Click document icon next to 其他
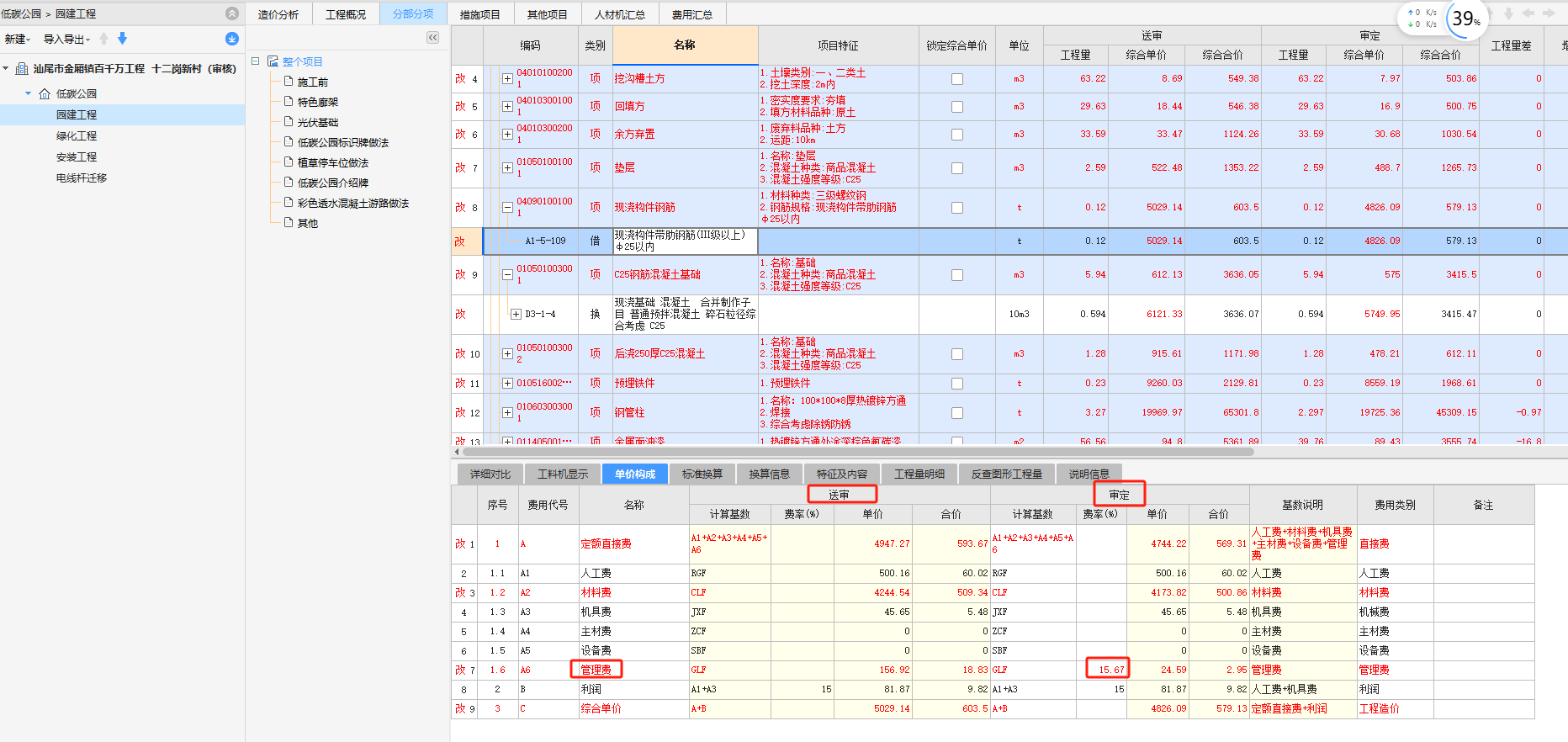Viewport: 1568px width, 742px height. 289,223
